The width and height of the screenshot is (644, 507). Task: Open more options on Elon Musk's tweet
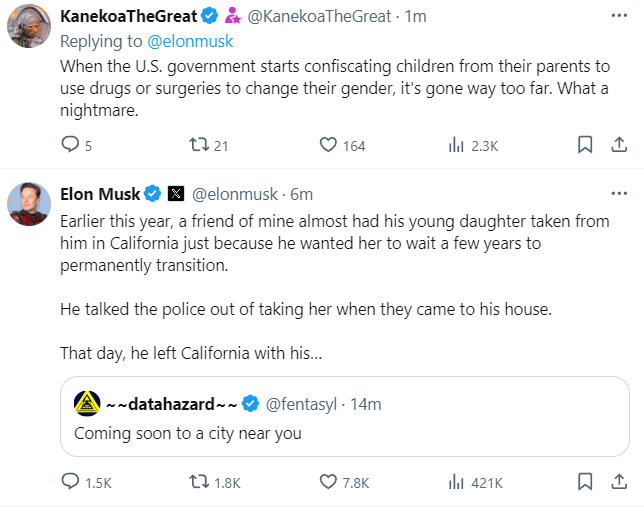pos(618,193)
